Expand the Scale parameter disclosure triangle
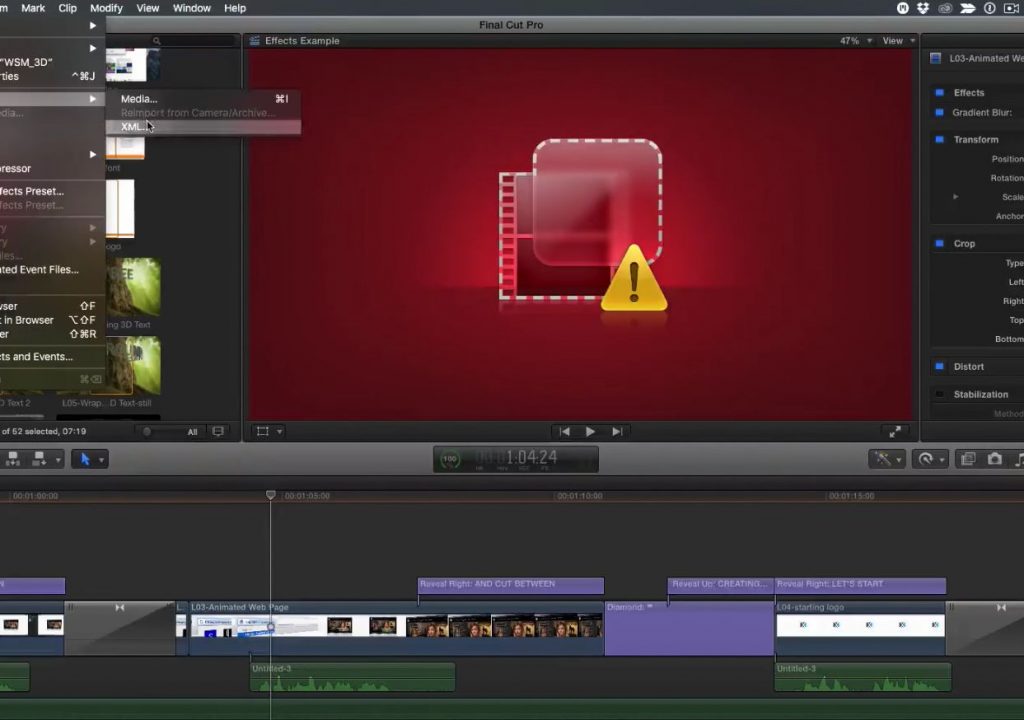The height and width of the screenshot is (720, 1024). (955, 197)
